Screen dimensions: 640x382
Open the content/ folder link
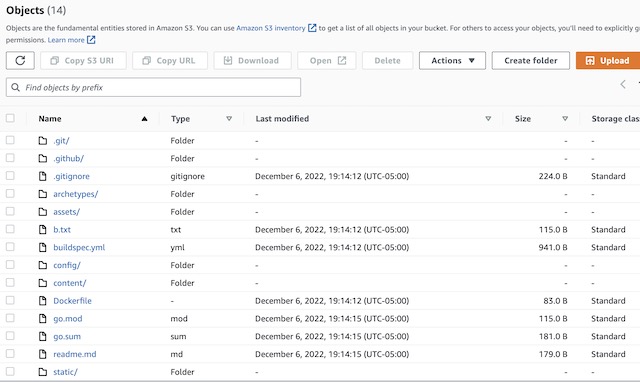pyautogui.click(x=70, y=283)
